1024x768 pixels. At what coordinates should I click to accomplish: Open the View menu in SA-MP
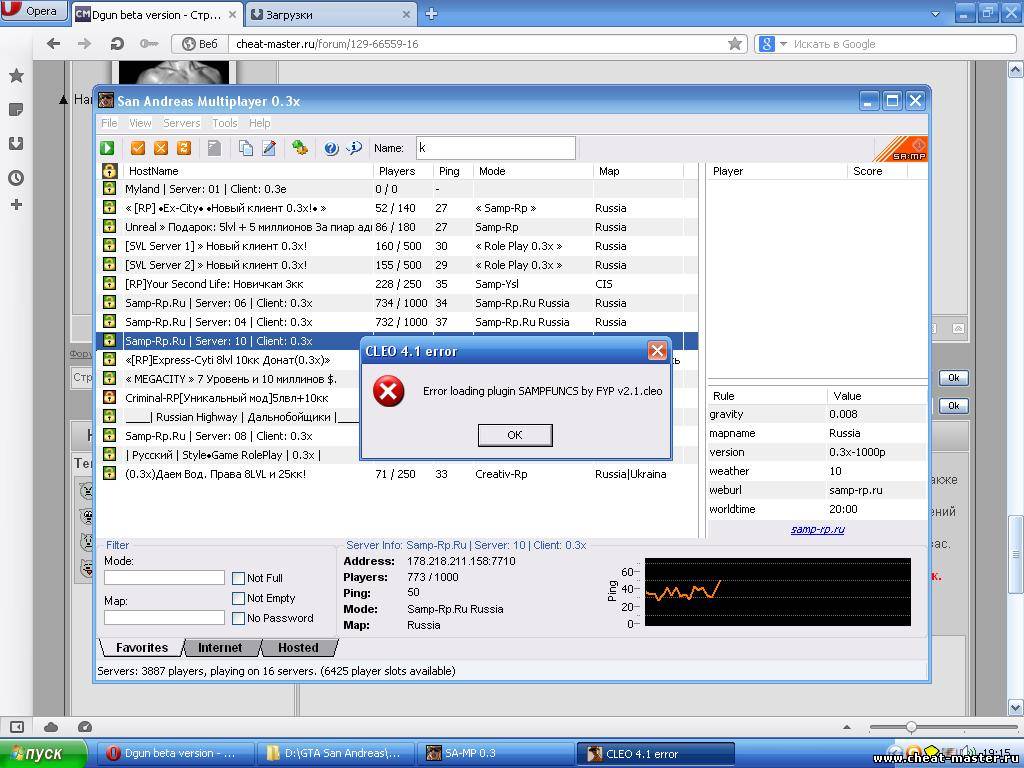pyautogui.click(x=140, y=123)
